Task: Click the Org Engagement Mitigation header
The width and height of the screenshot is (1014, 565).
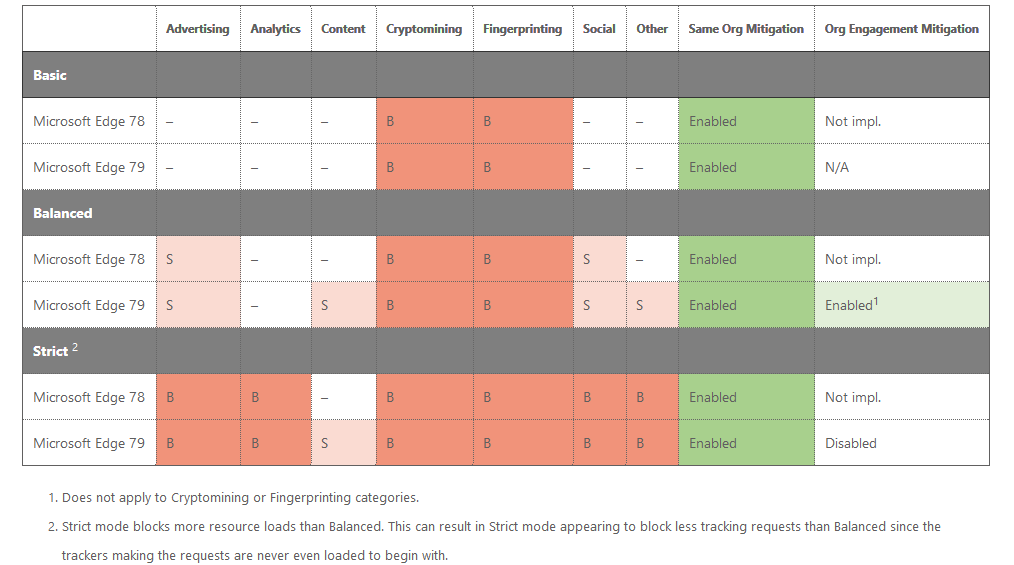Action: coord(901,29)
